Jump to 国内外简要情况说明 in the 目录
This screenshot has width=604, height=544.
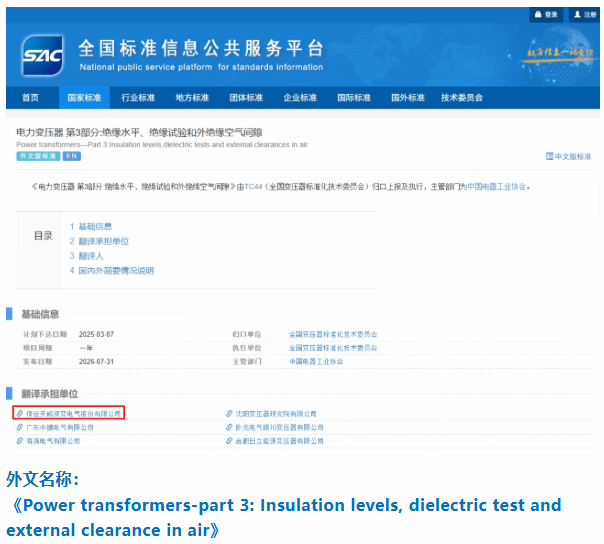116,270
